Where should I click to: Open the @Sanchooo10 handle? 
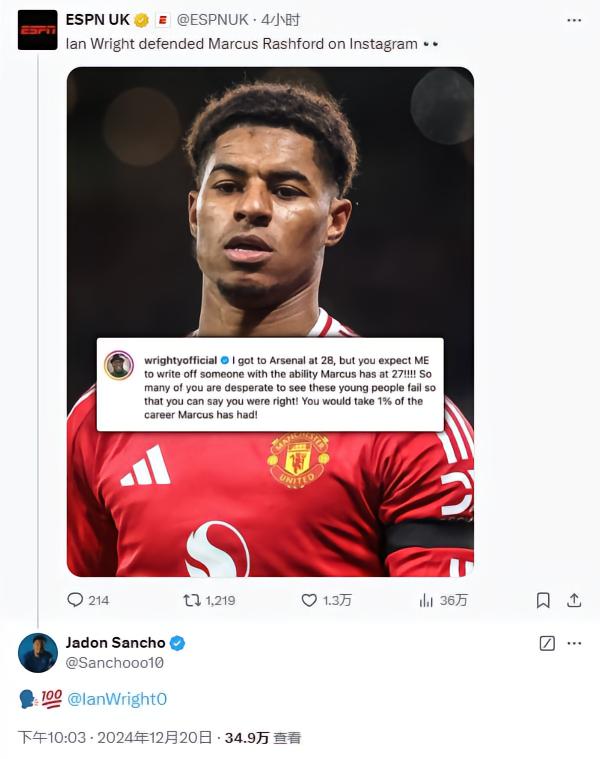(114, 662)
